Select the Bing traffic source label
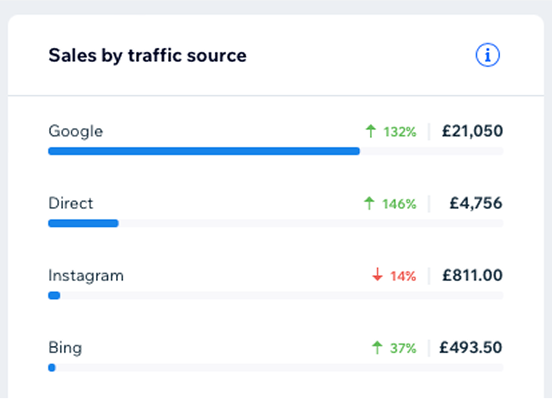552x399 pixels. (65, 348)
